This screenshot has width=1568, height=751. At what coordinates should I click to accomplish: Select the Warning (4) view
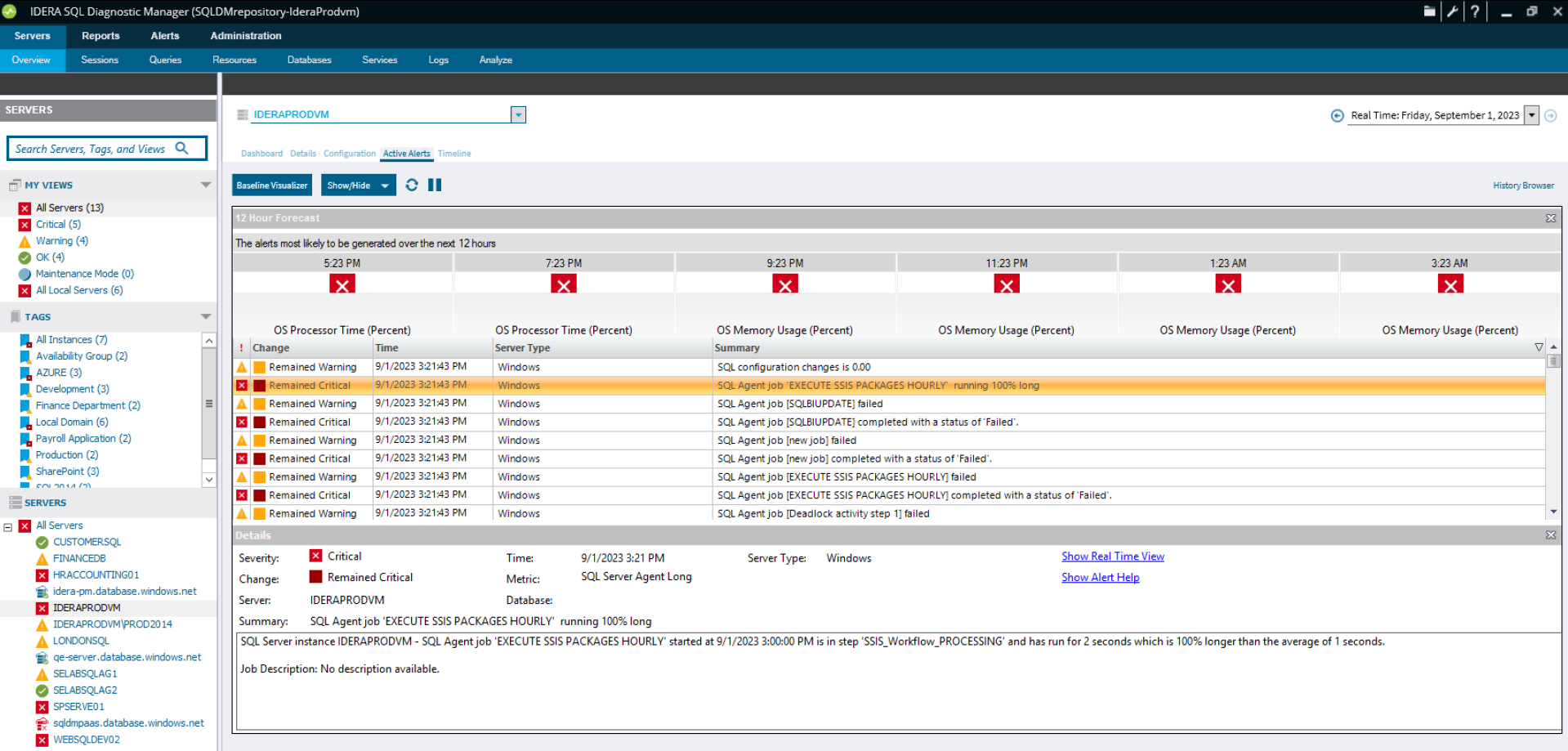(x=62, y=241)
